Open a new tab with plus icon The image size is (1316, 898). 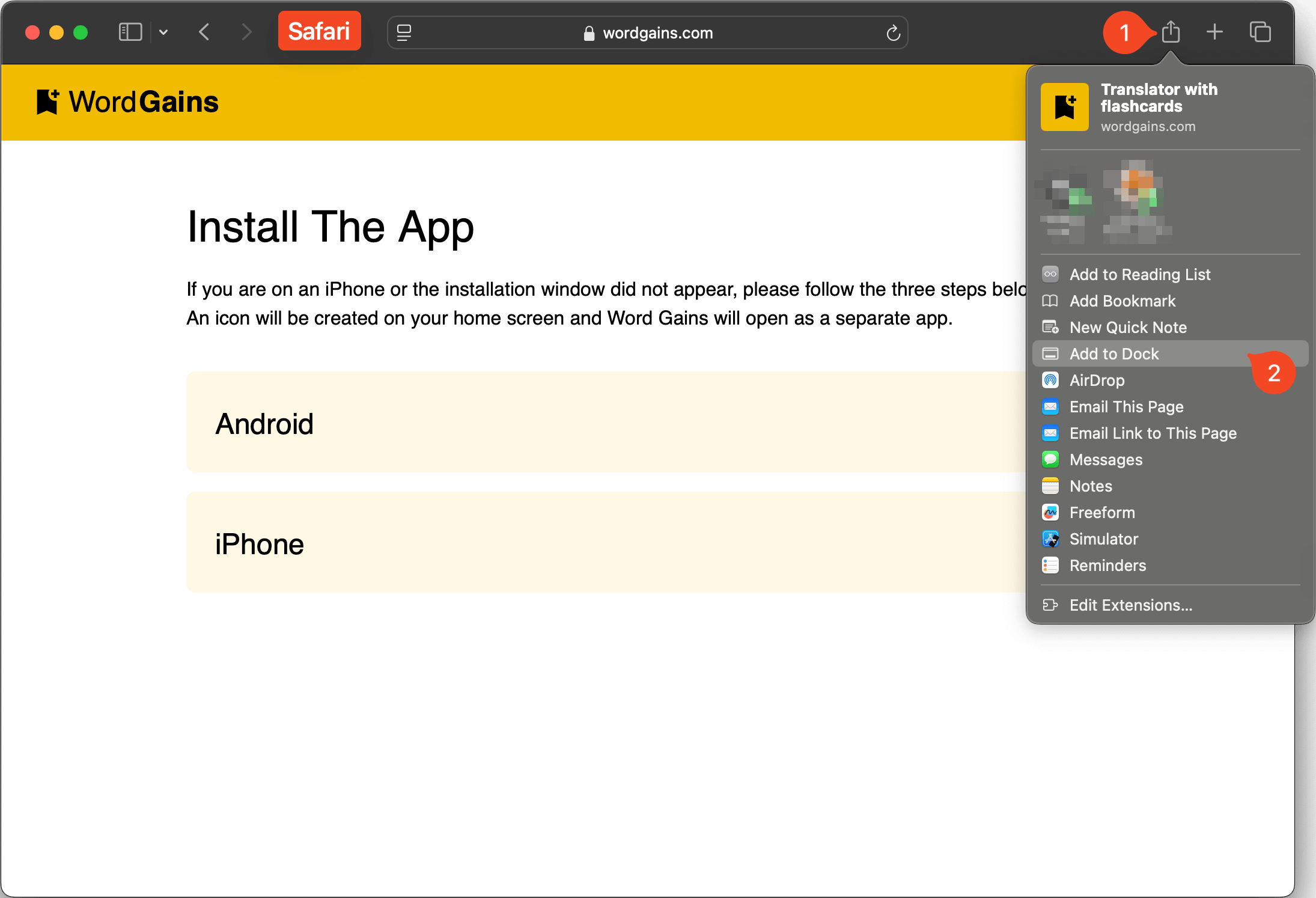pyautogui.click(x=1214, y=32)
